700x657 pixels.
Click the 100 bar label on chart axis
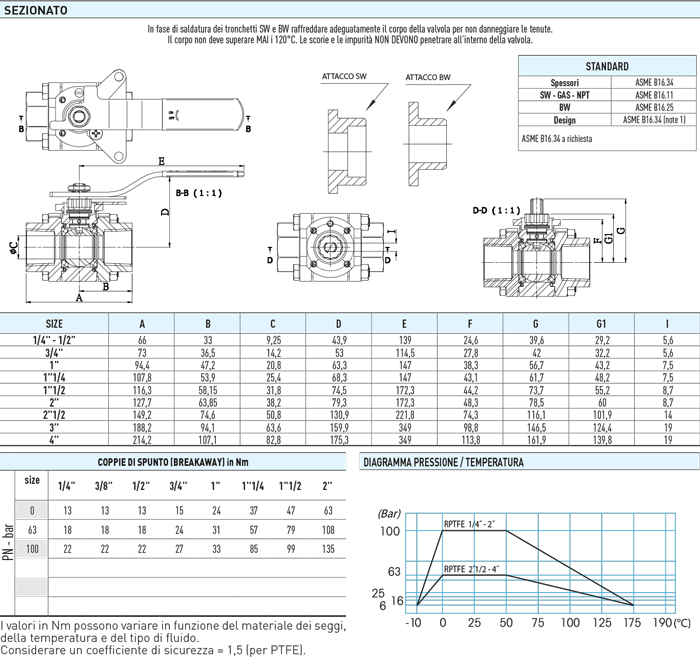(x=389, y=531)
